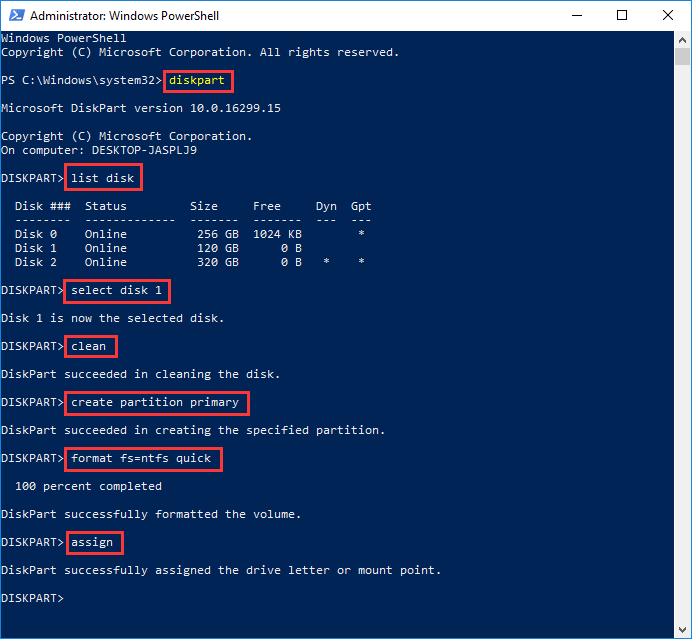Screen dimensions: 692x639
Task: Click the Disk 2 row showing 320 GB
Action: pos(190,262)
